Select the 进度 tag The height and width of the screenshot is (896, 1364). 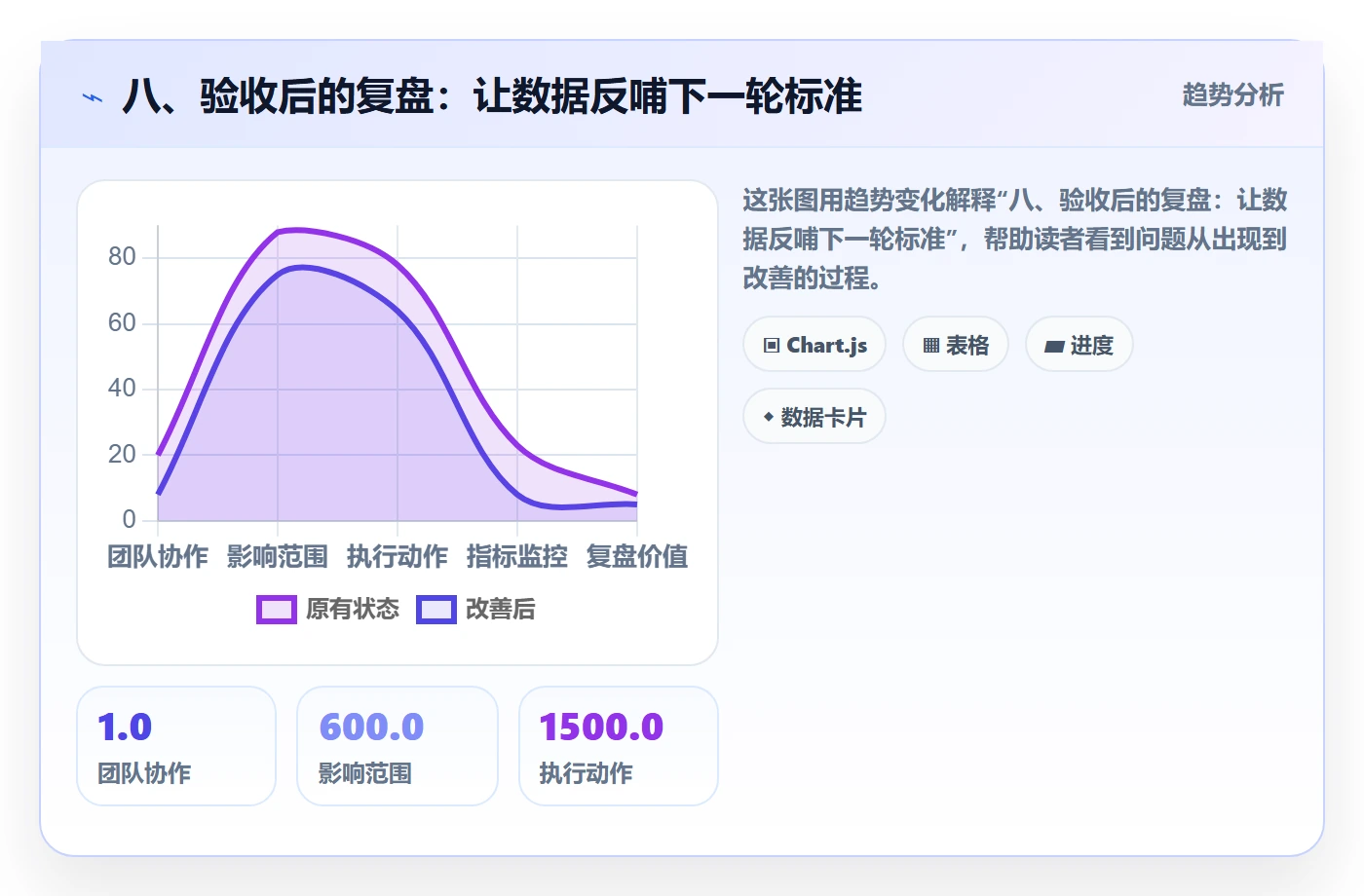1080,345
